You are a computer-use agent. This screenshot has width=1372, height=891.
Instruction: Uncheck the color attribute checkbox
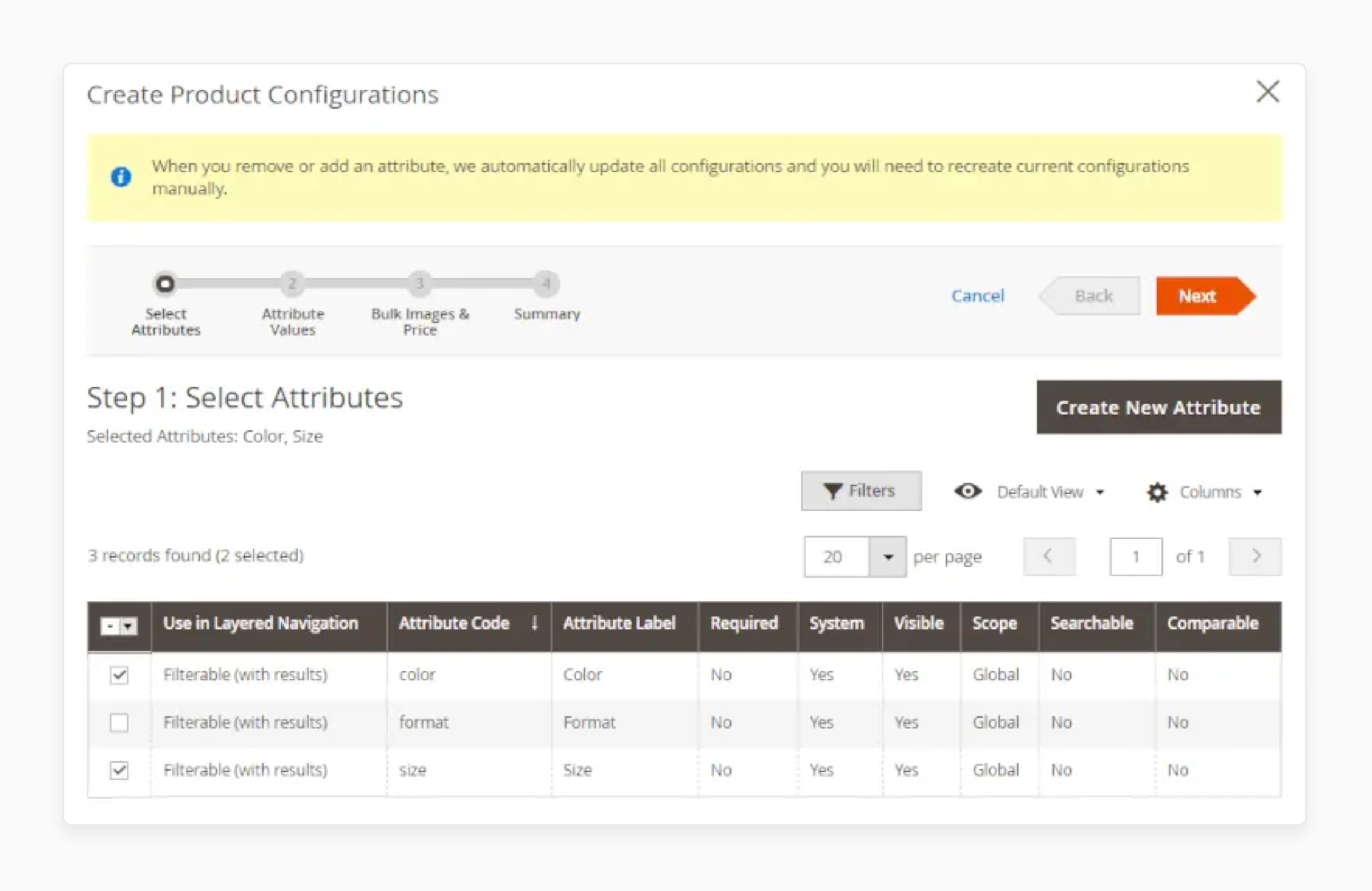pyautogui.click(x=119, y=675)
